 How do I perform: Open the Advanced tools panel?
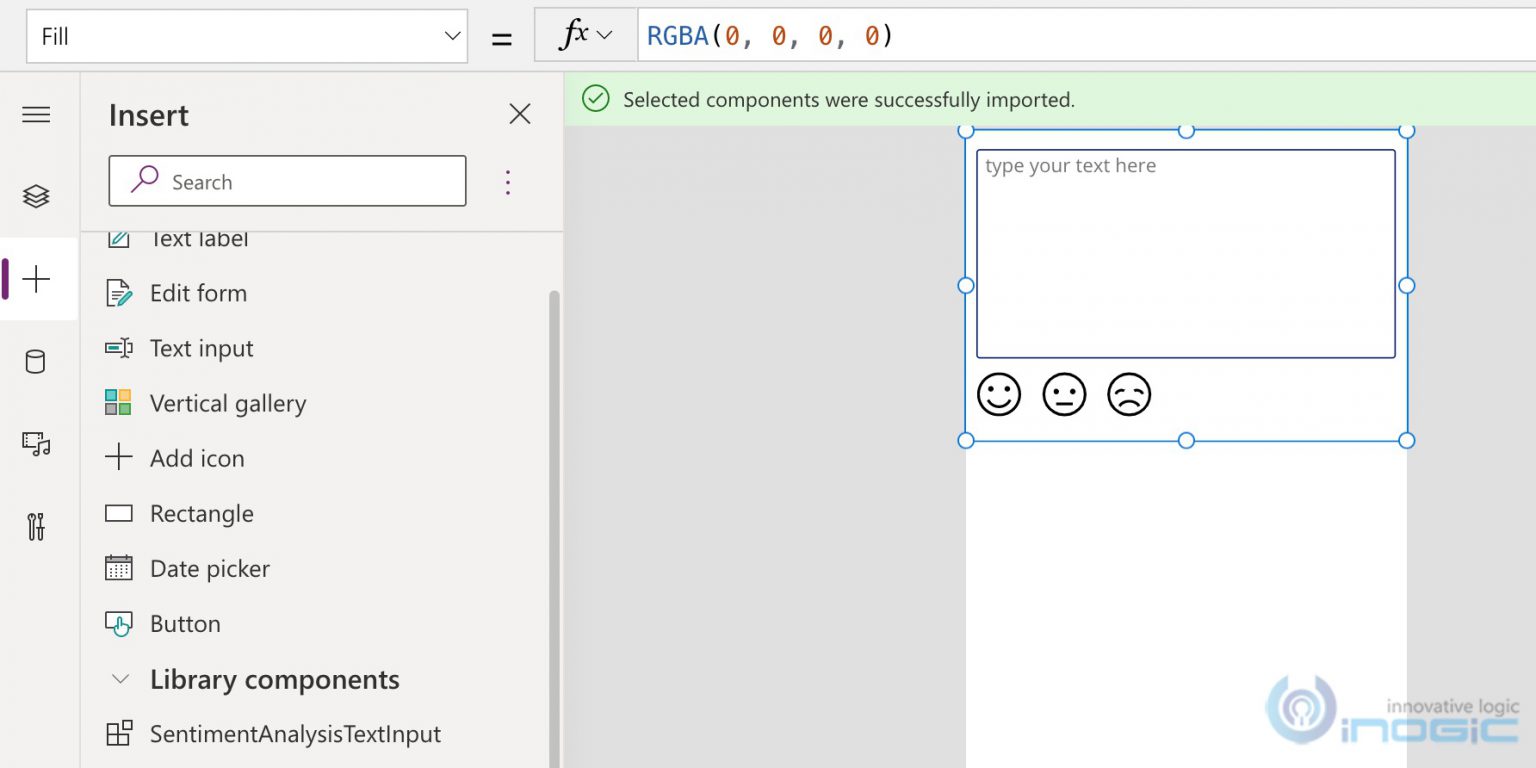37,526
